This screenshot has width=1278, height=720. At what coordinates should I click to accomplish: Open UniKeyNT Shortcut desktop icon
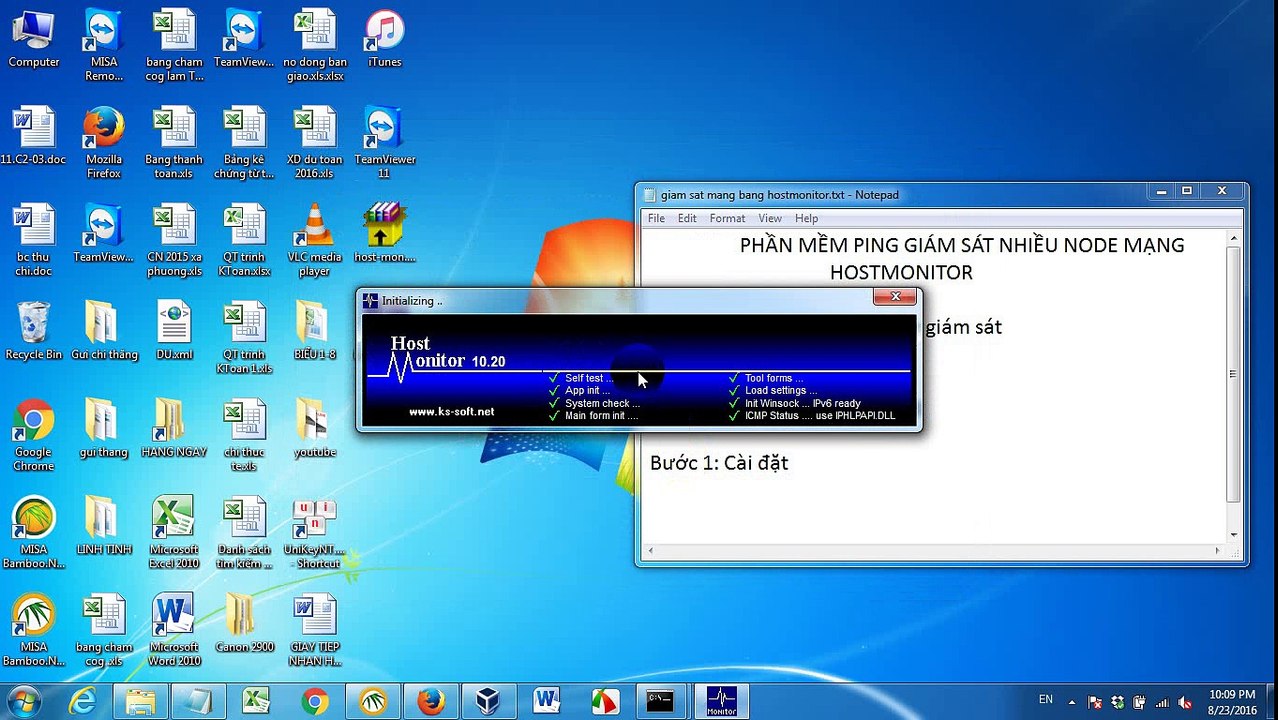314,533
